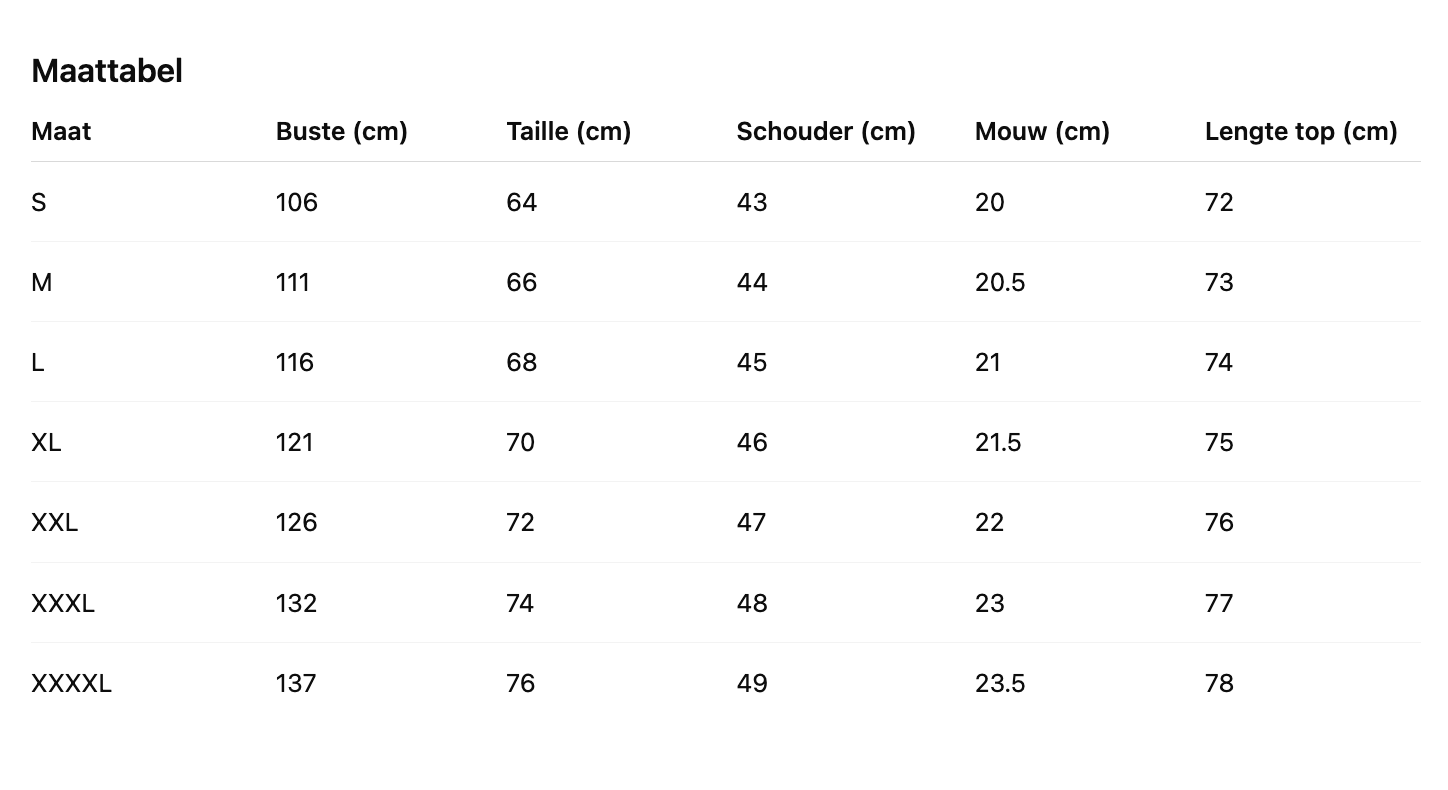Image resolution: width=1448 pixels, height=790 pixels.
Task: Click the Mouw (cm) column header
Action: coord(1042,132)
